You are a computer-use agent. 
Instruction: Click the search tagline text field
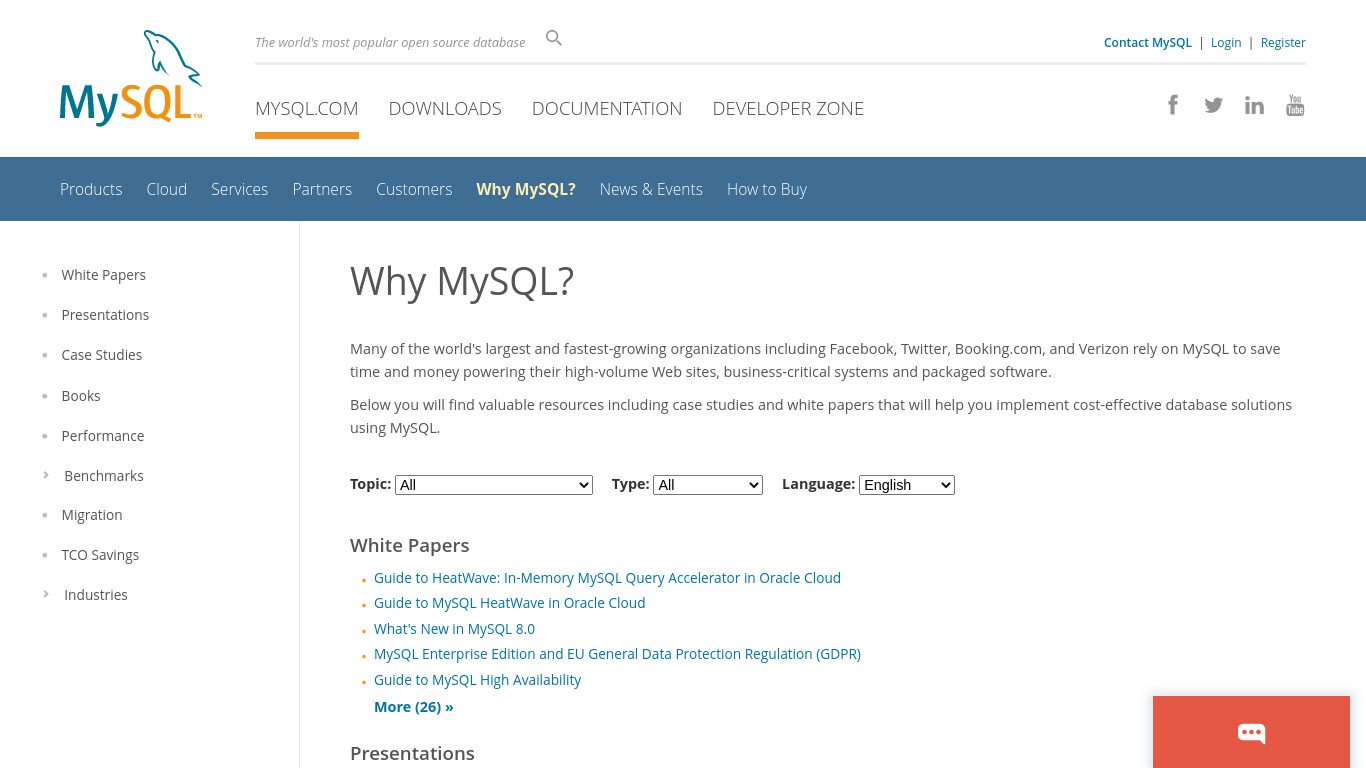(390, 42)
